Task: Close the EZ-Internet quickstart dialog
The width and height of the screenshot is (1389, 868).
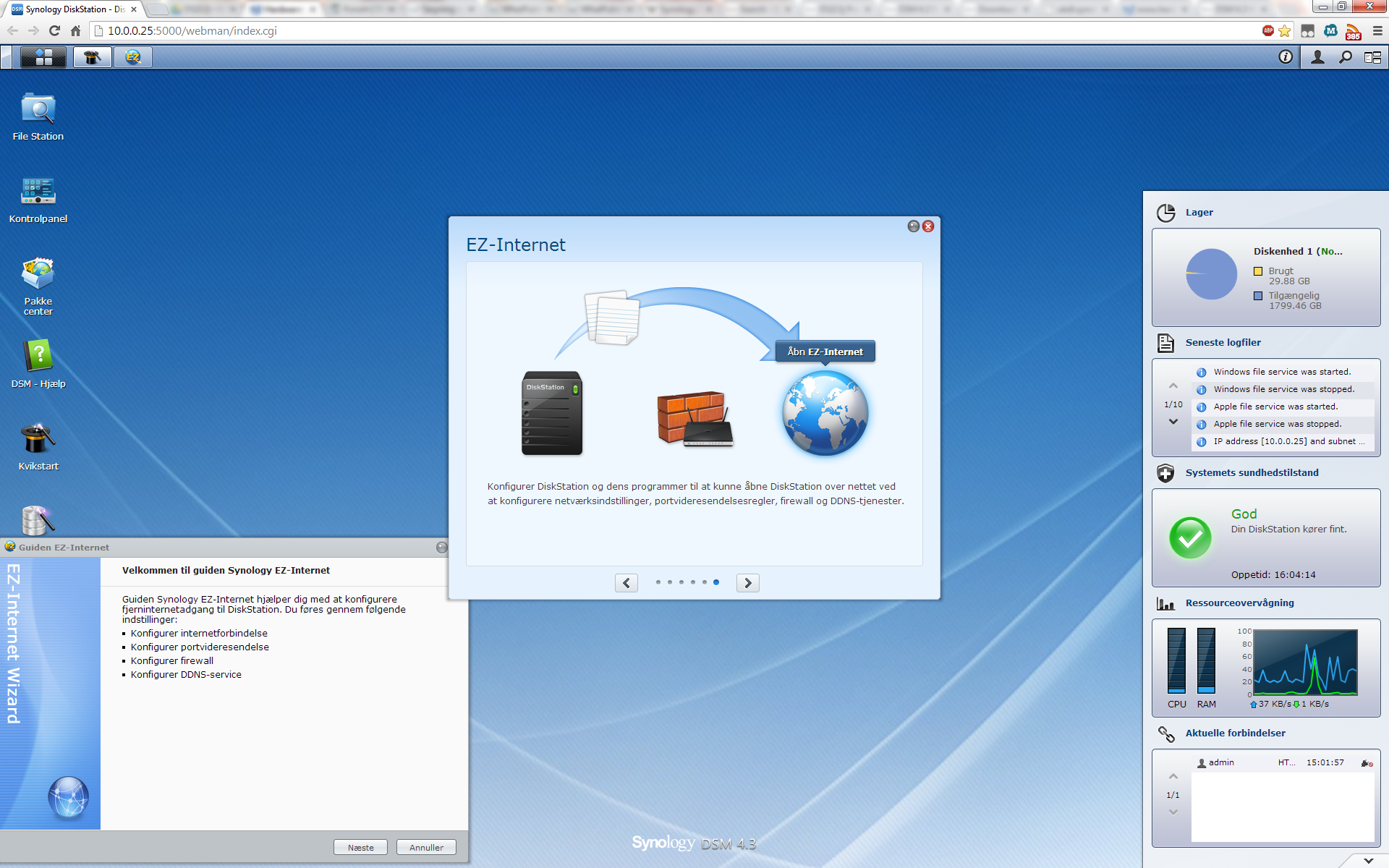Action: [x=928, y=226]
